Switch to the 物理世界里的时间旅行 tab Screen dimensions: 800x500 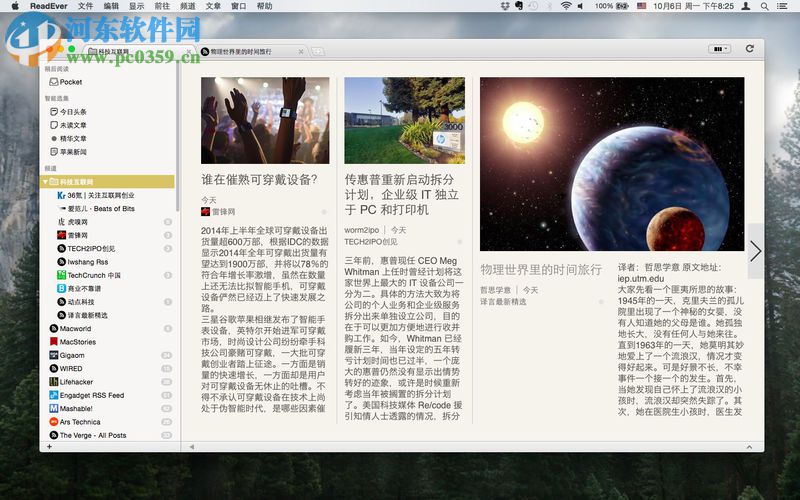(x=241, y=52)
